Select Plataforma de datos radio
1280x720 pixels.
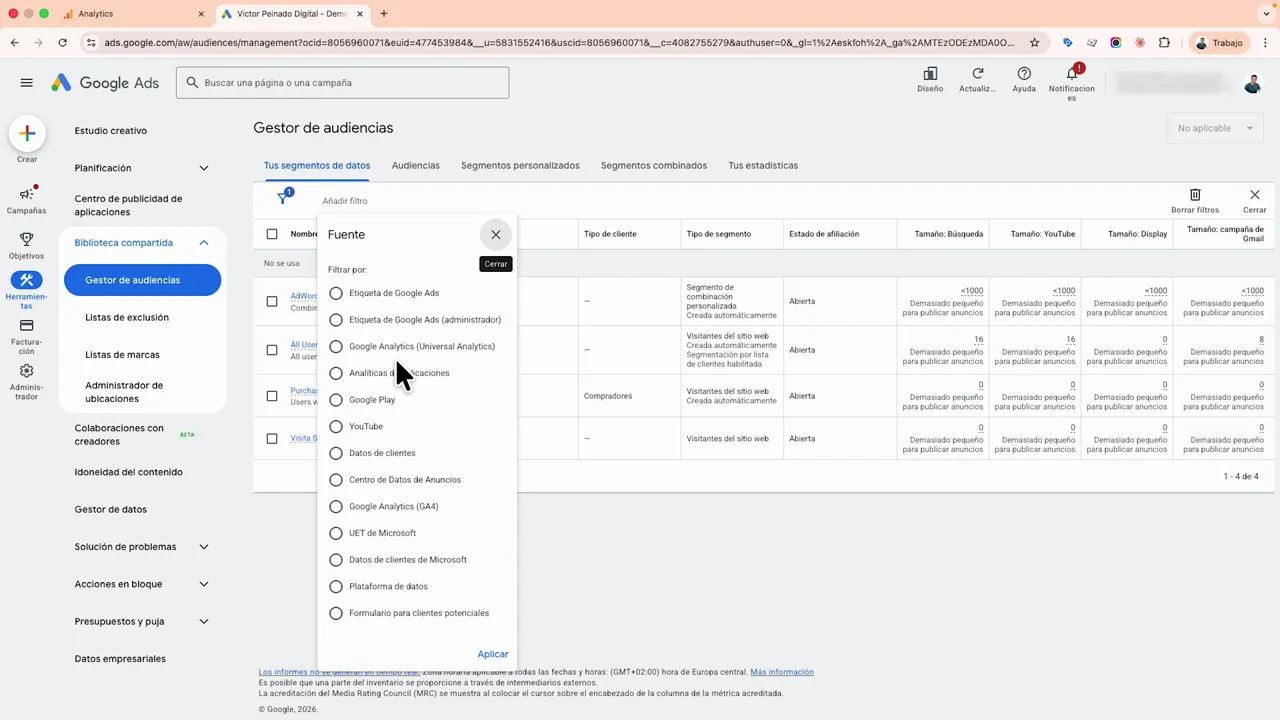(336, 586)
